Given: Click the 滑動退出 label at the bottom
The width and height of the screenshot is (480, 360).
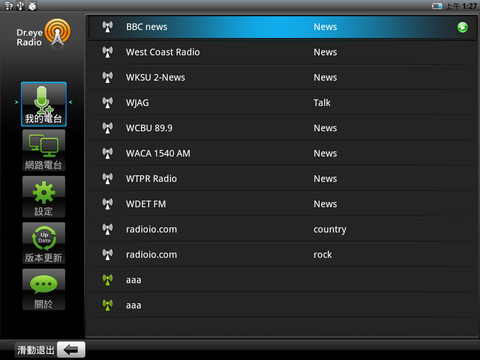Looking at the screenshot, I should click(x=36, y=350).
